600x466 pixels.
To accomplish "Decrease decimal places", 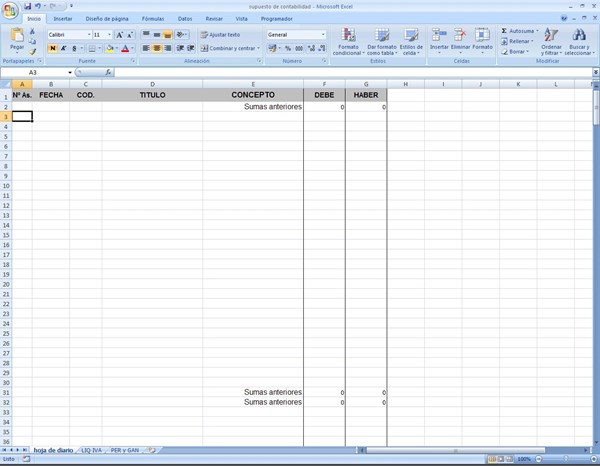I will (322, 48).
